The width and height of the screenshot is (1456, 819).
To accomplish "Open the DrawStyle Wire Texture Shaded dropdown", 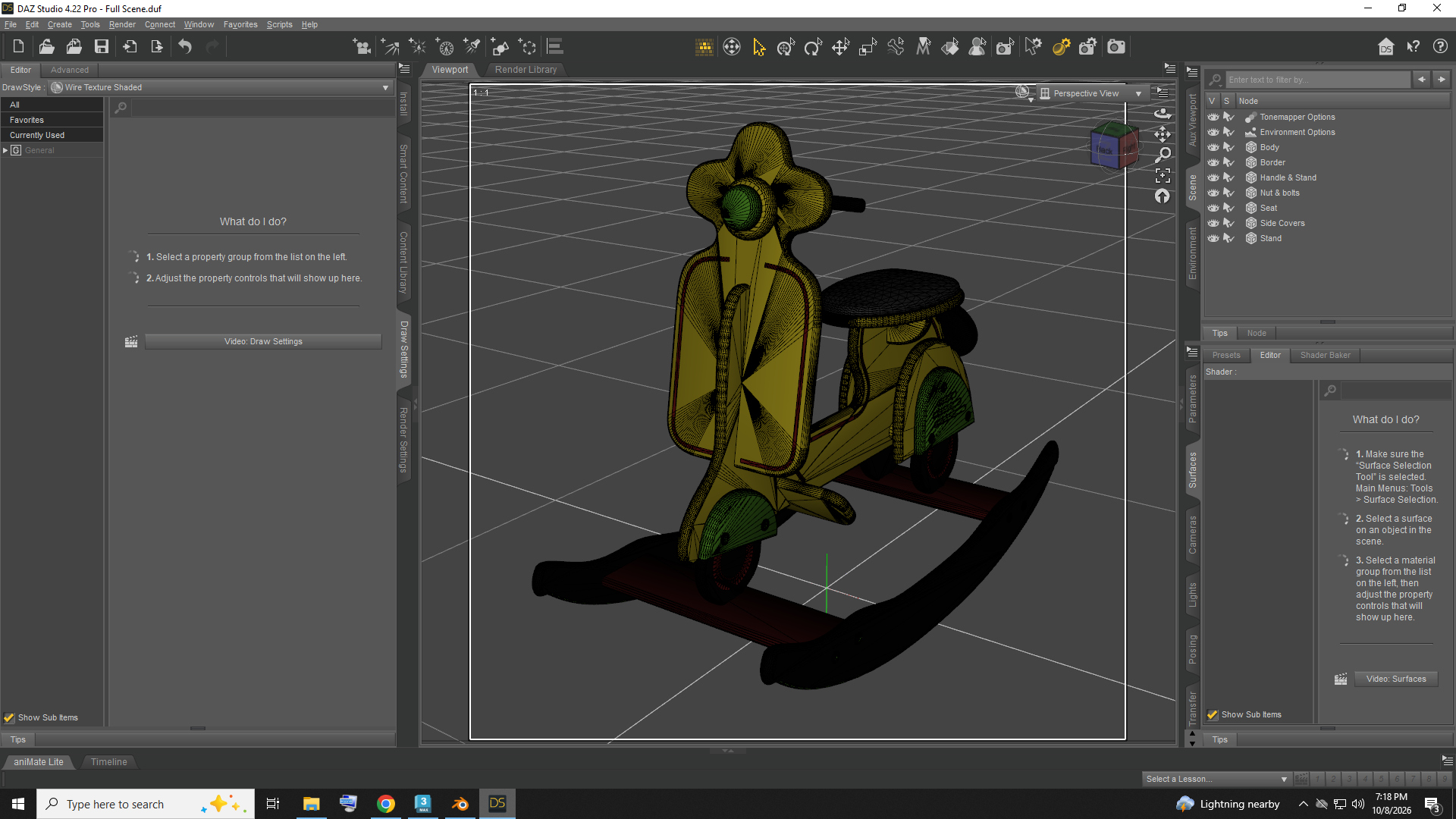I will (x=220, y=87).
